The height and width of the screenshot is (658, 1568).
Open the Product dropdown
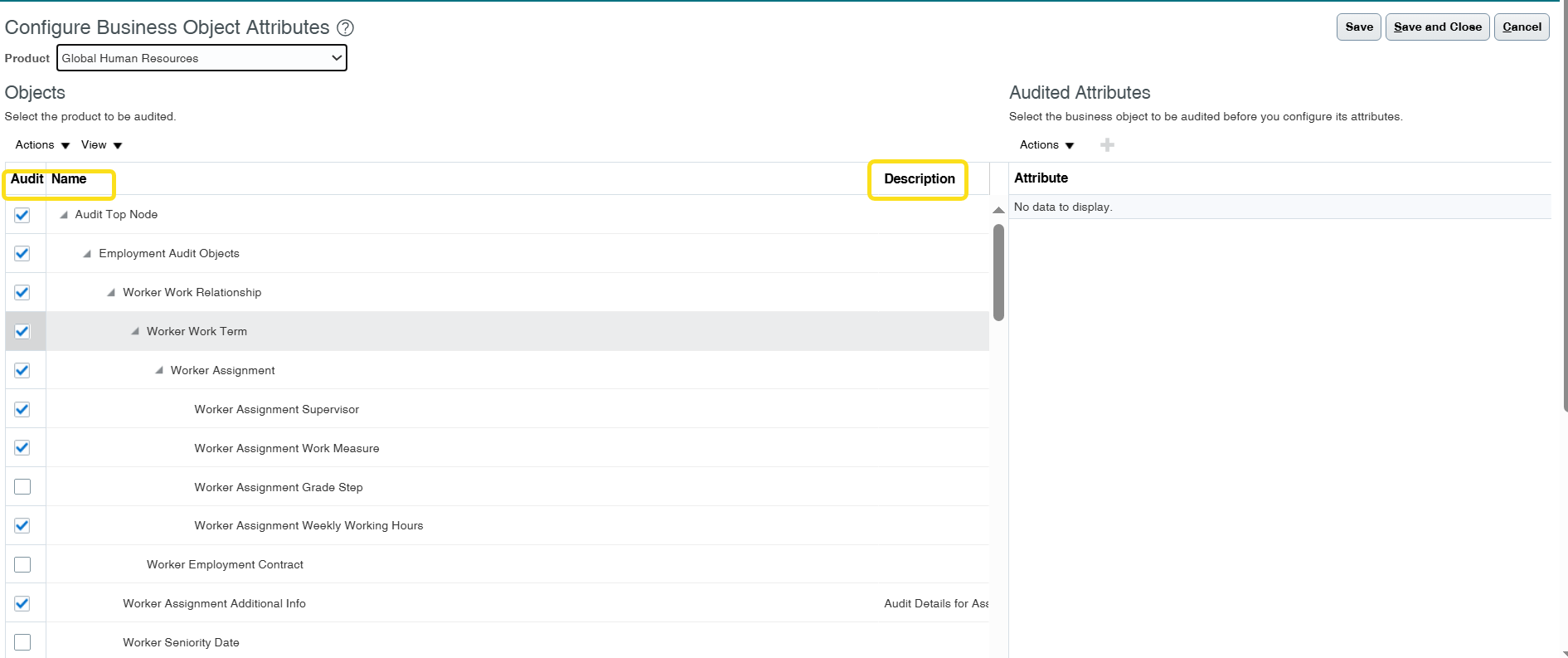pyautogui.click(x=201, y=58)
